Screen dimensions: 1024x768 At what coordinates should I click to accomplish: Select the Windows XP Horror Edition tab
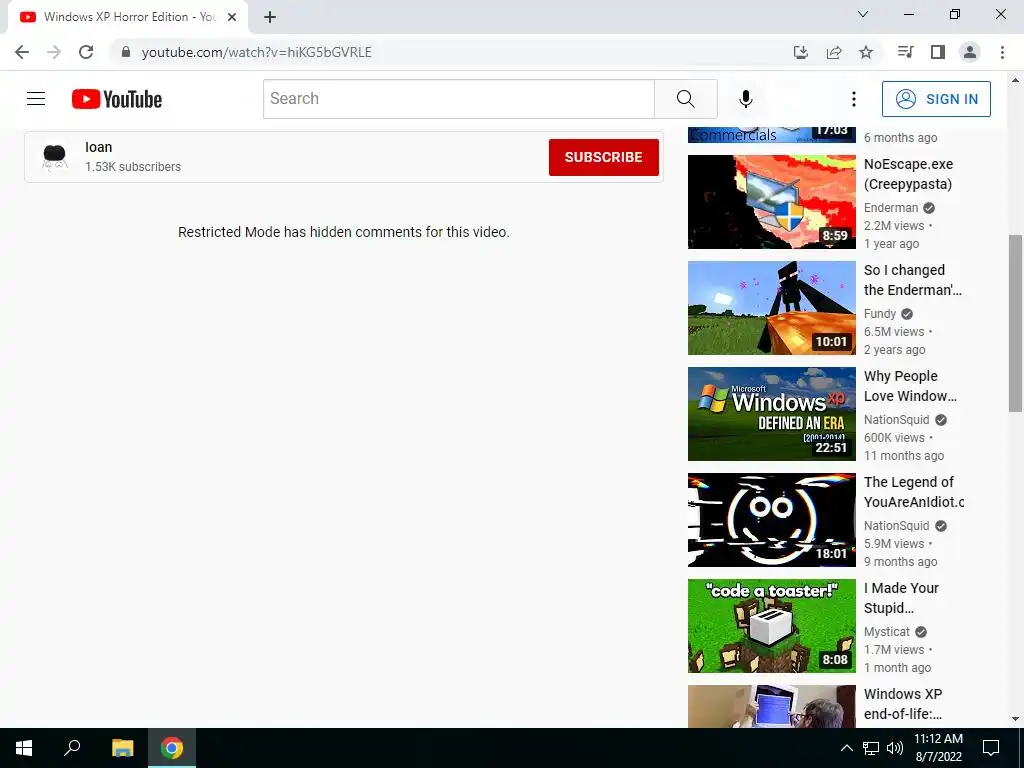coord(128,17)
